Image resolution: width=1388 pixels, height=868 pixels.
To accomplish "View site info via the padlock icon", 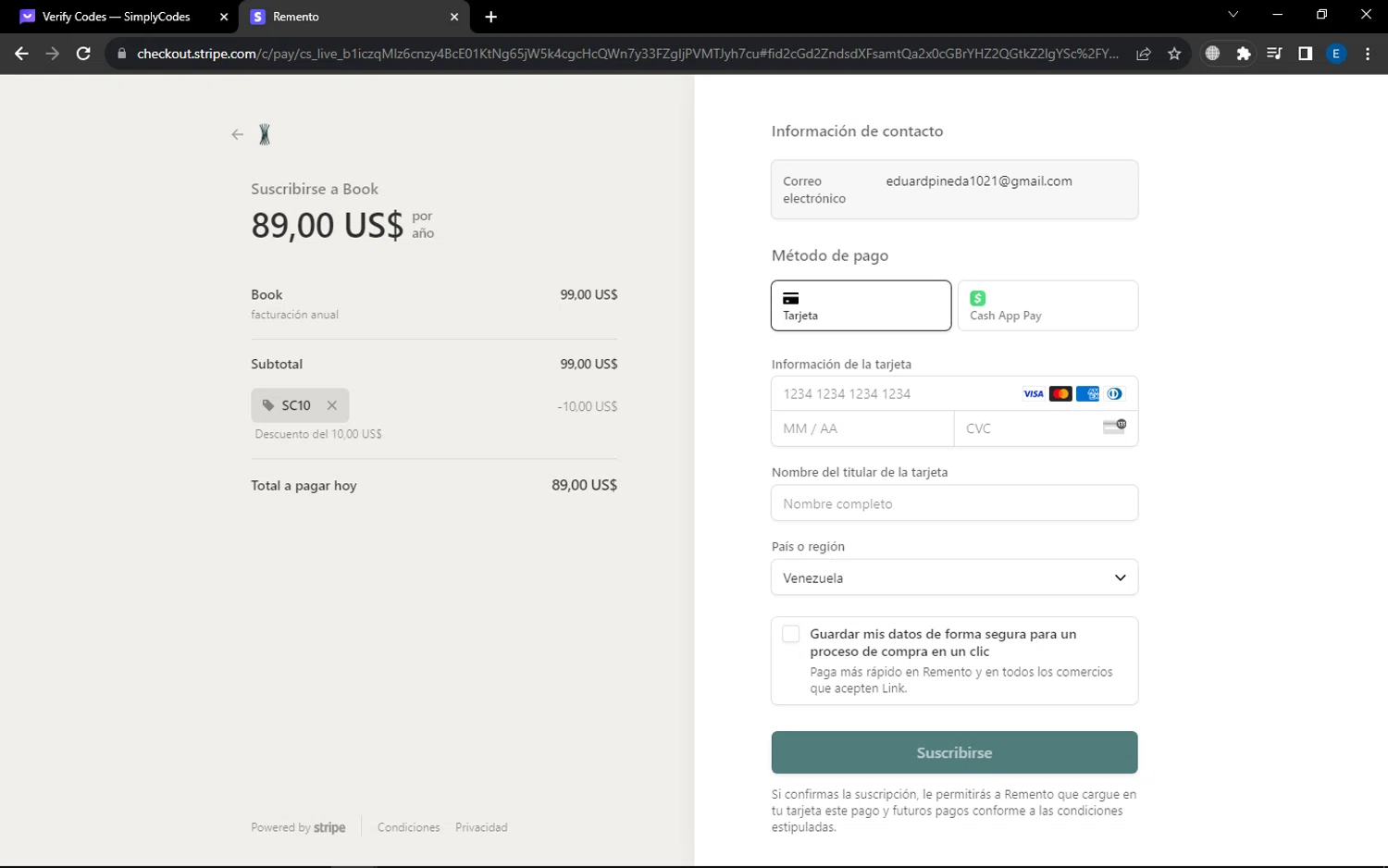I will pyautogui.click(x=121, y=54).
